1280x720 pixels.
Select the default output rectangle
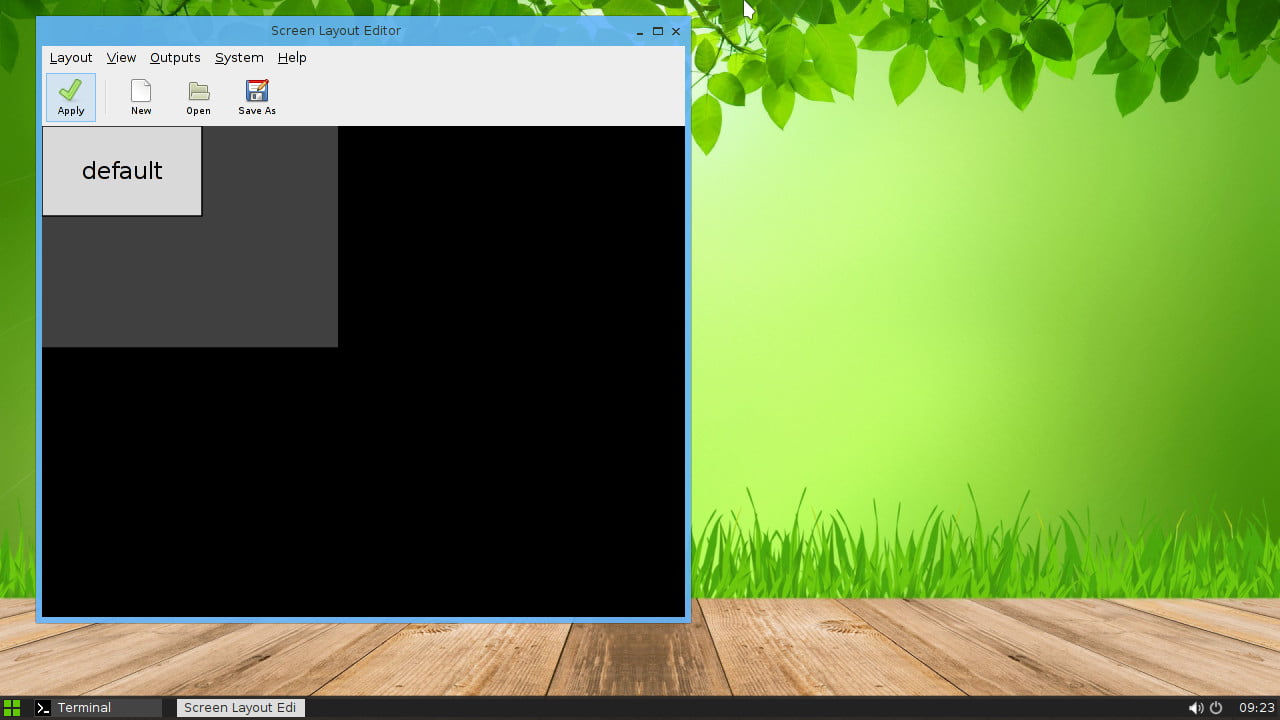tap(122, 171)
